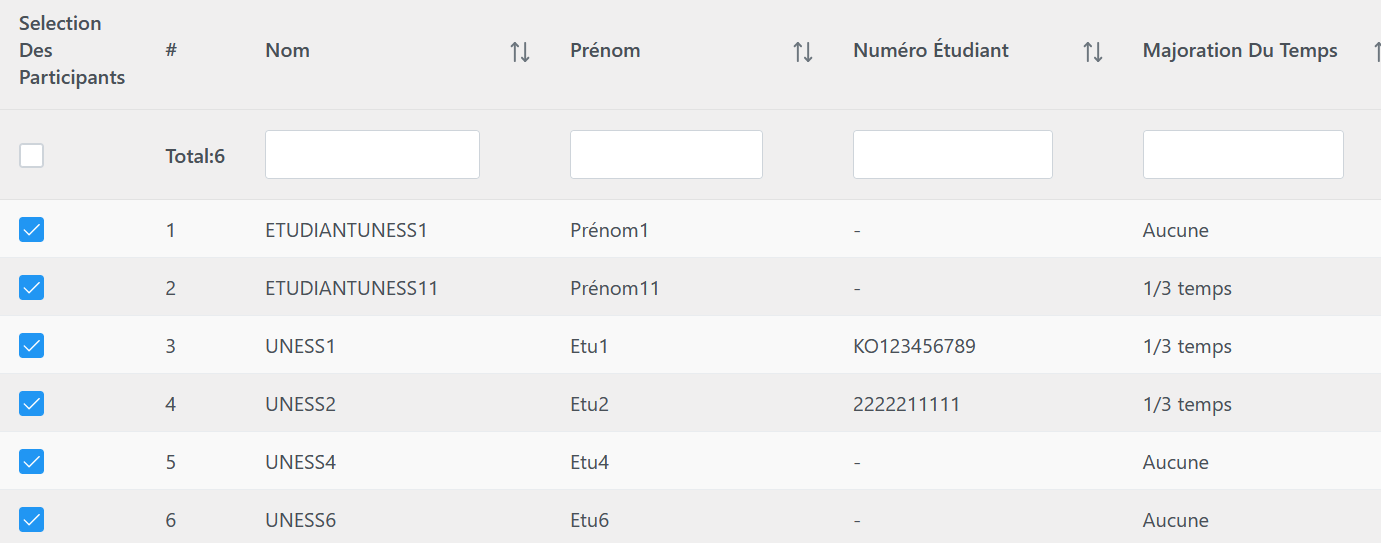Untick the UNESS4 participant checkbox
1381x543 pixels.
[x=32, y=462]
